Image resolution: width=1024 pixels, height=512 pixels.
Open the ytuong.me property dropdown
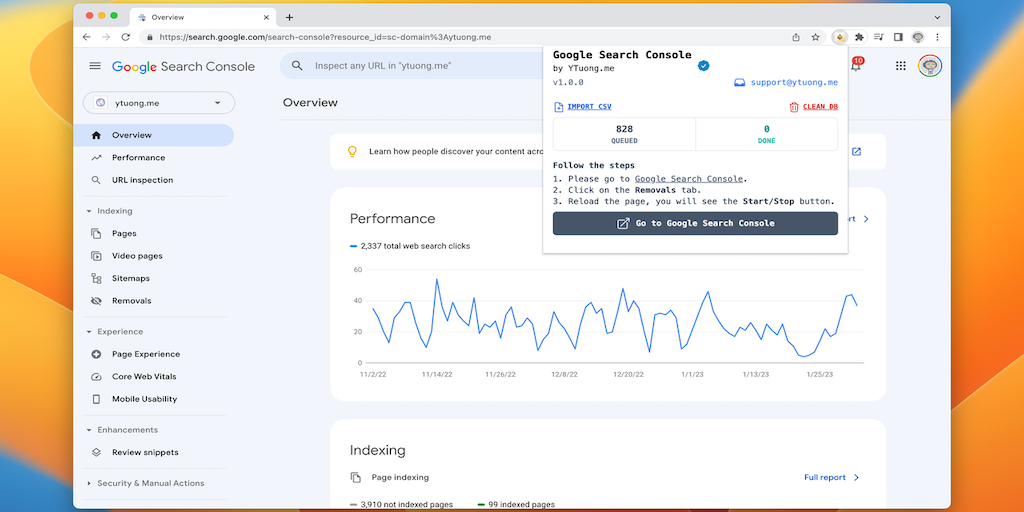pos(158,103)
